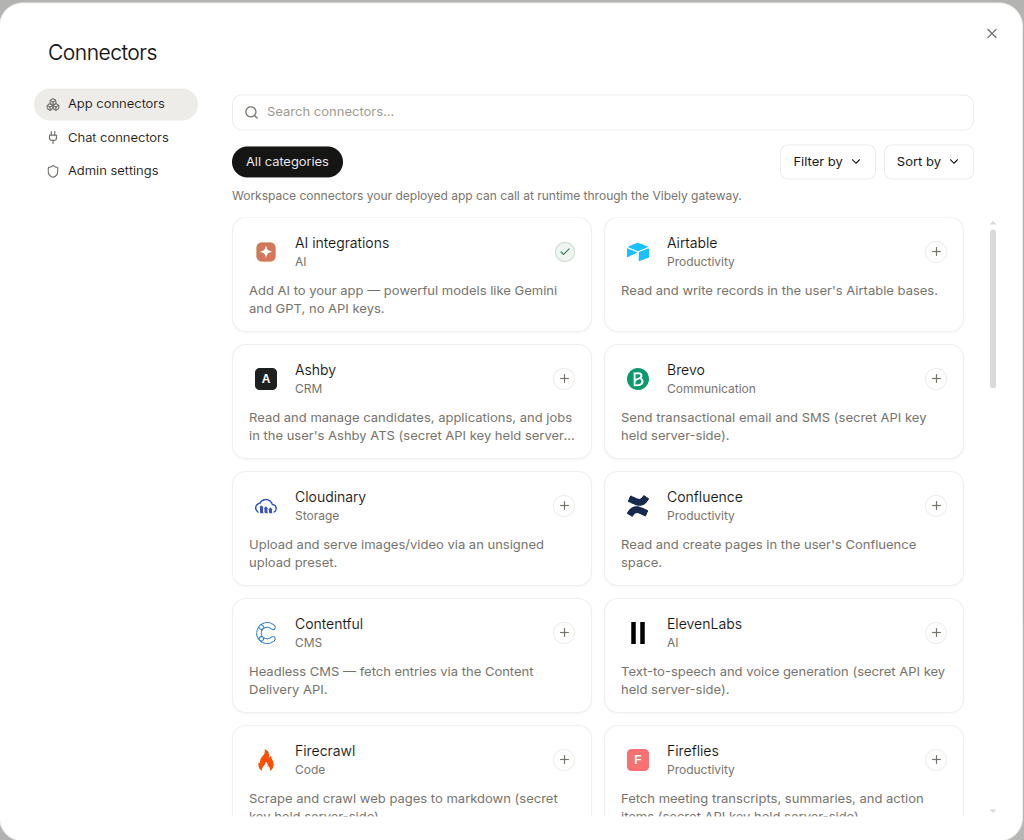1024x840 pixels.
Task: Add the Airtable connector with plus icon
Action: [x=936, y=252]
